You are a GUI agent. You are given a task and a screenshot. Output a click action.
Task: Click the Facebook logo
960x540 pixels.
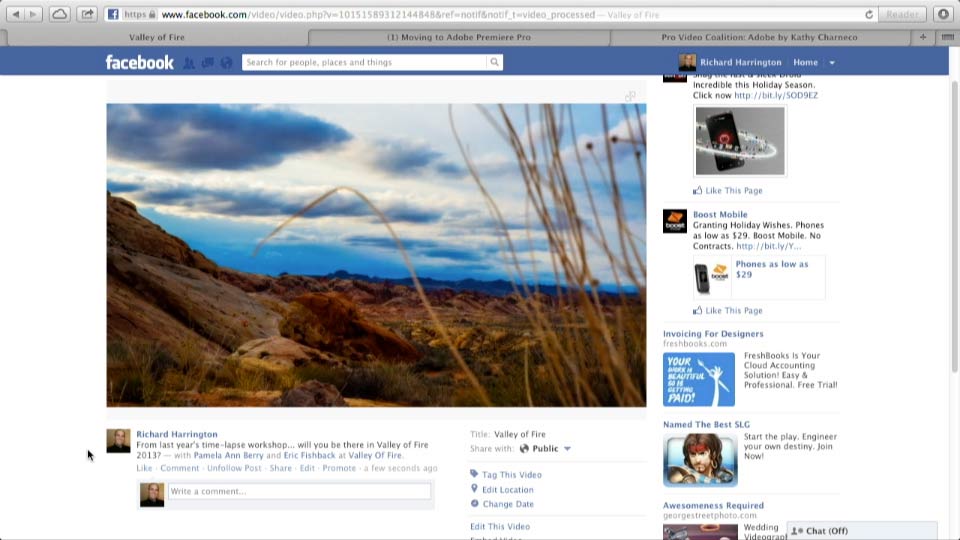click(140, 62)
